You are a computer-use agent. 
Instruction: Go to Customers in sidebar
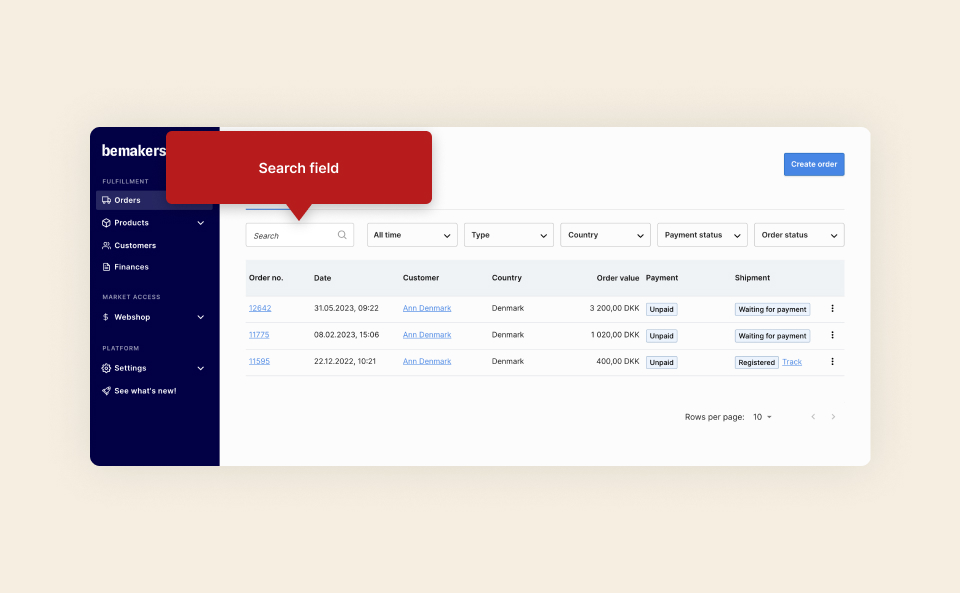135,245
